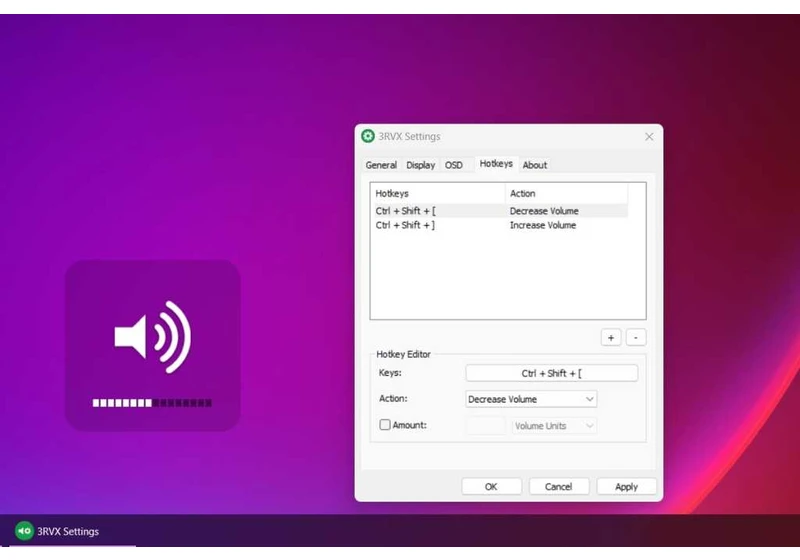Open the Volume Units dropdown
The image size is (800, 560).
(x=554, y=426)
